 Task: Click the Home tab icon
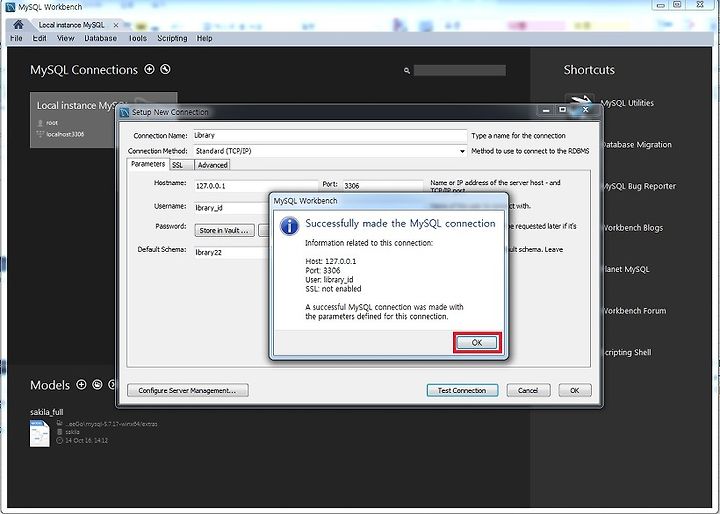tap(18, 24)
